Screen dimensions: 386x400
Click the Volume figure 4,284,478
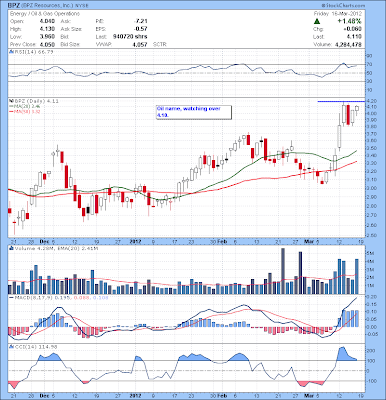click(x=347, y=44)
